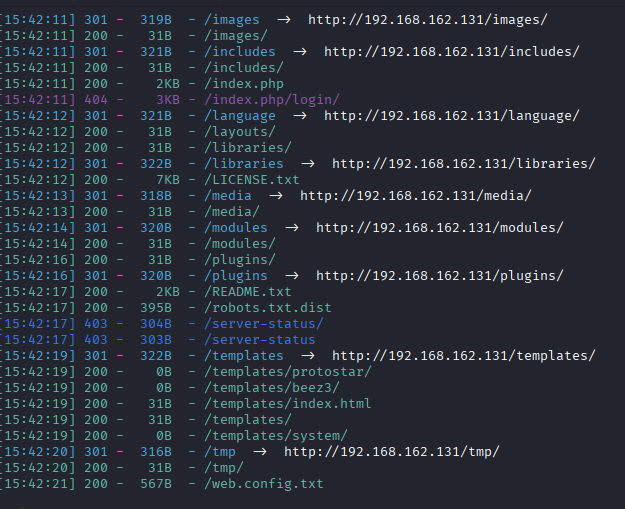Click the http://192.168.162.131/templates/ redirect URL
This screenshot has height=509, width=625.
click(464, 356)
